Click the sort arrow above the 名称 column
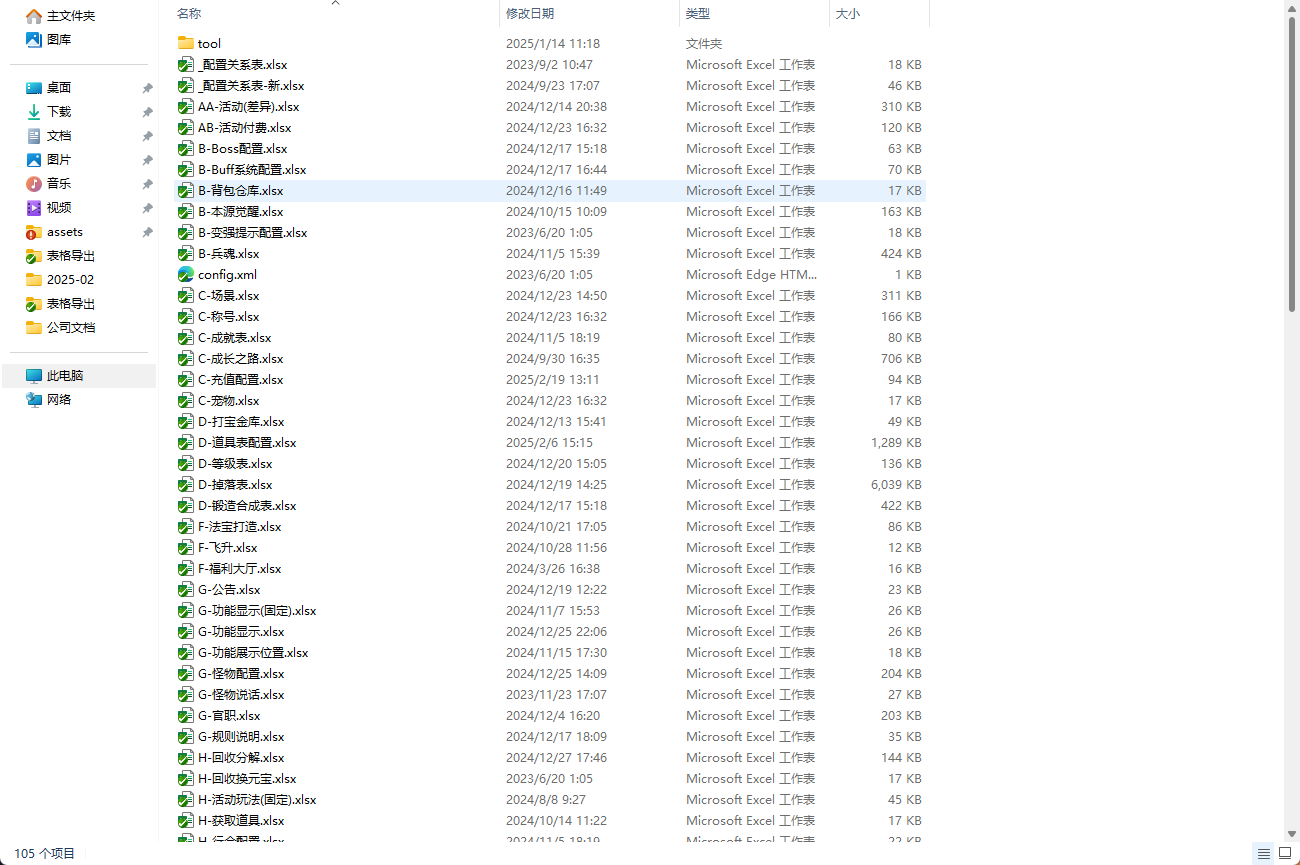The image size is (1300, 865). (x=335, y=3)
